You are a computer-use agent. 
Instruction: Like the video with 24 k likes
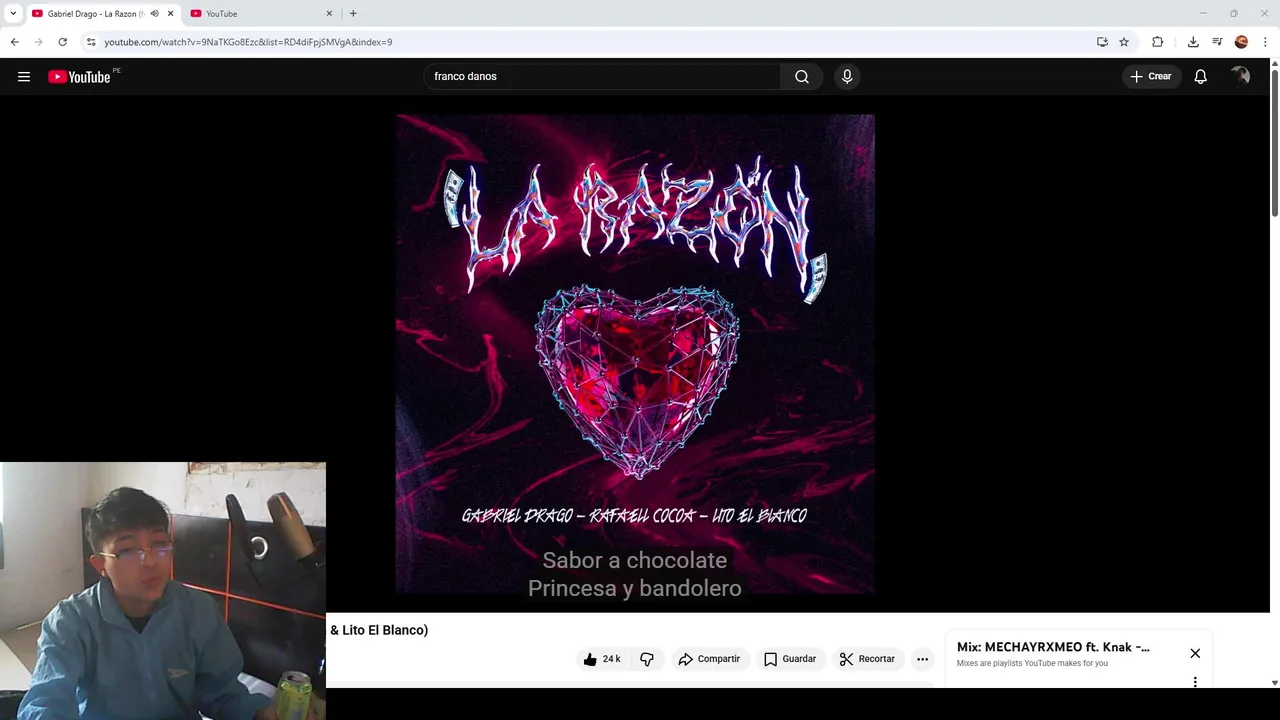coord(602,659)
